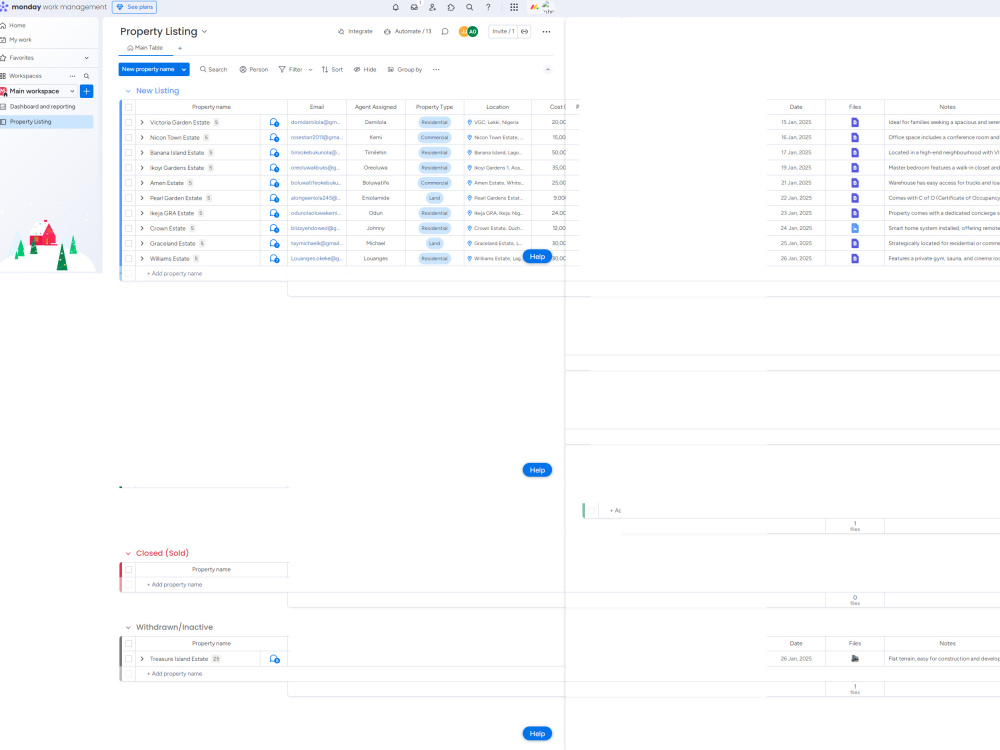Open the nine-dot products switcher
Image resolution: width=1000 pixels, height=750 pixels.
(x=514, y=8)
